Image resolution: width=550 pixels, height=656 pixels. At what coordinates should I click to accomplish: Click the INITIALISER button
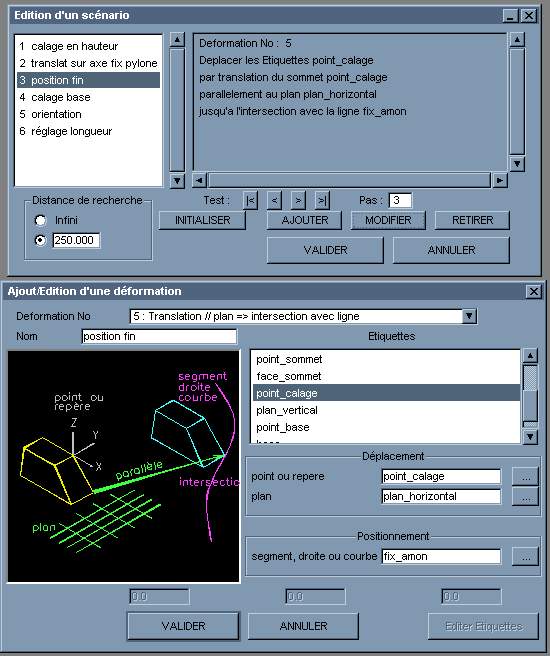[x=202, y=220]
